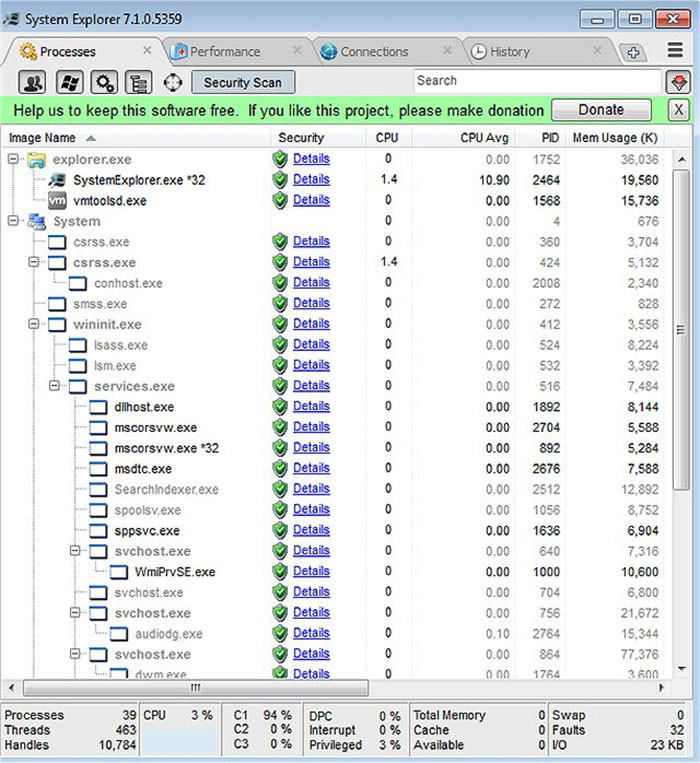The width and height of the screenshot is (700, 763).
Task: Click the vmtoolsd.exe vm icon
Action: pyautogui.click(x=57, y=200)
